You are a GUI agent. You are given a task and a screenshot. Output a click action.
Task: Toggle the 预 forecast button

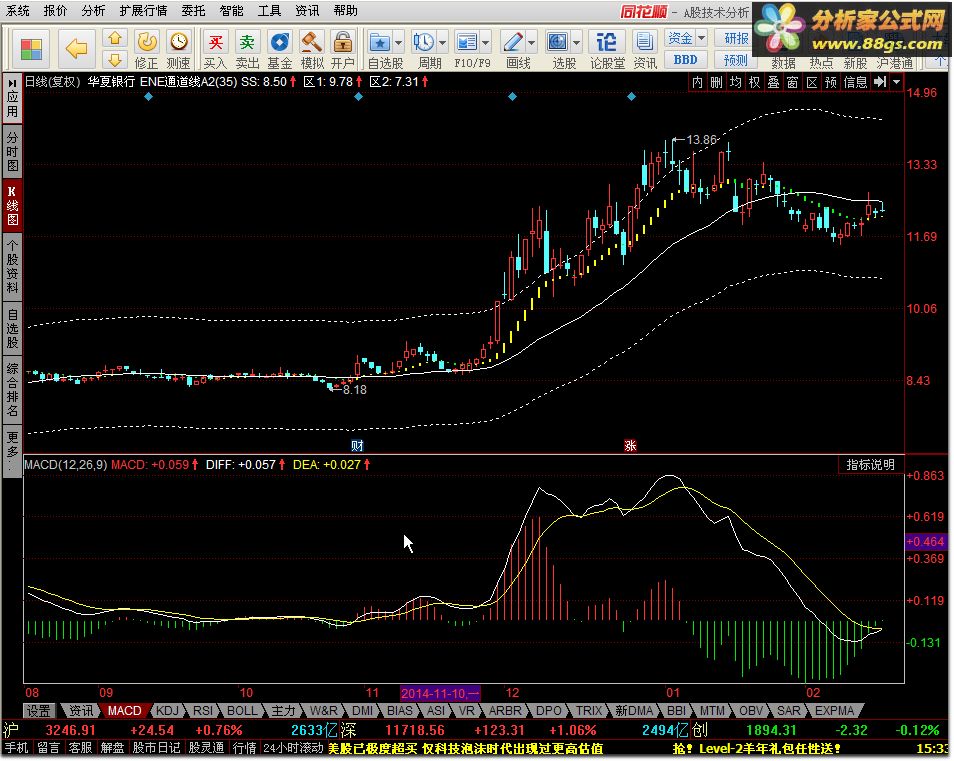click(x=830, y=82)
